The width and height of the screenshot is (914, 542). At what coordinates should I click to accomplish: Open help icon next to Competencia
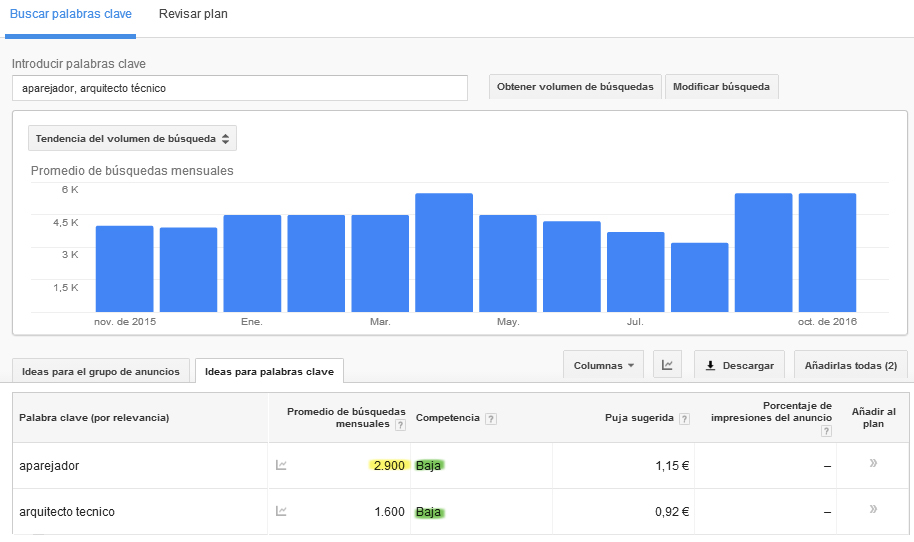491,418
